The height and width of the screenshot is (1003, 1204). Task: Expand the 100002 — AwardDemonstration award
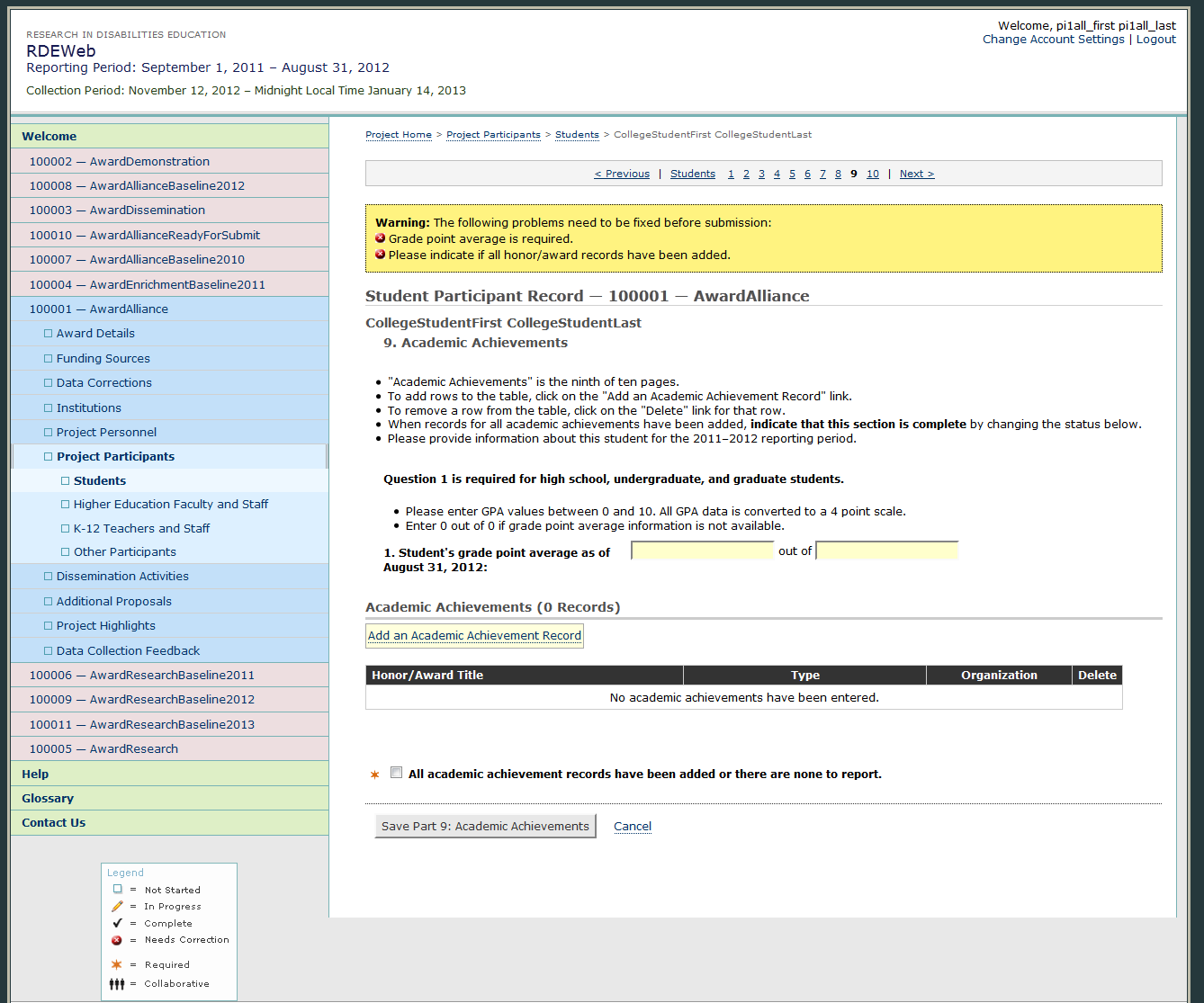pos(119,161)
